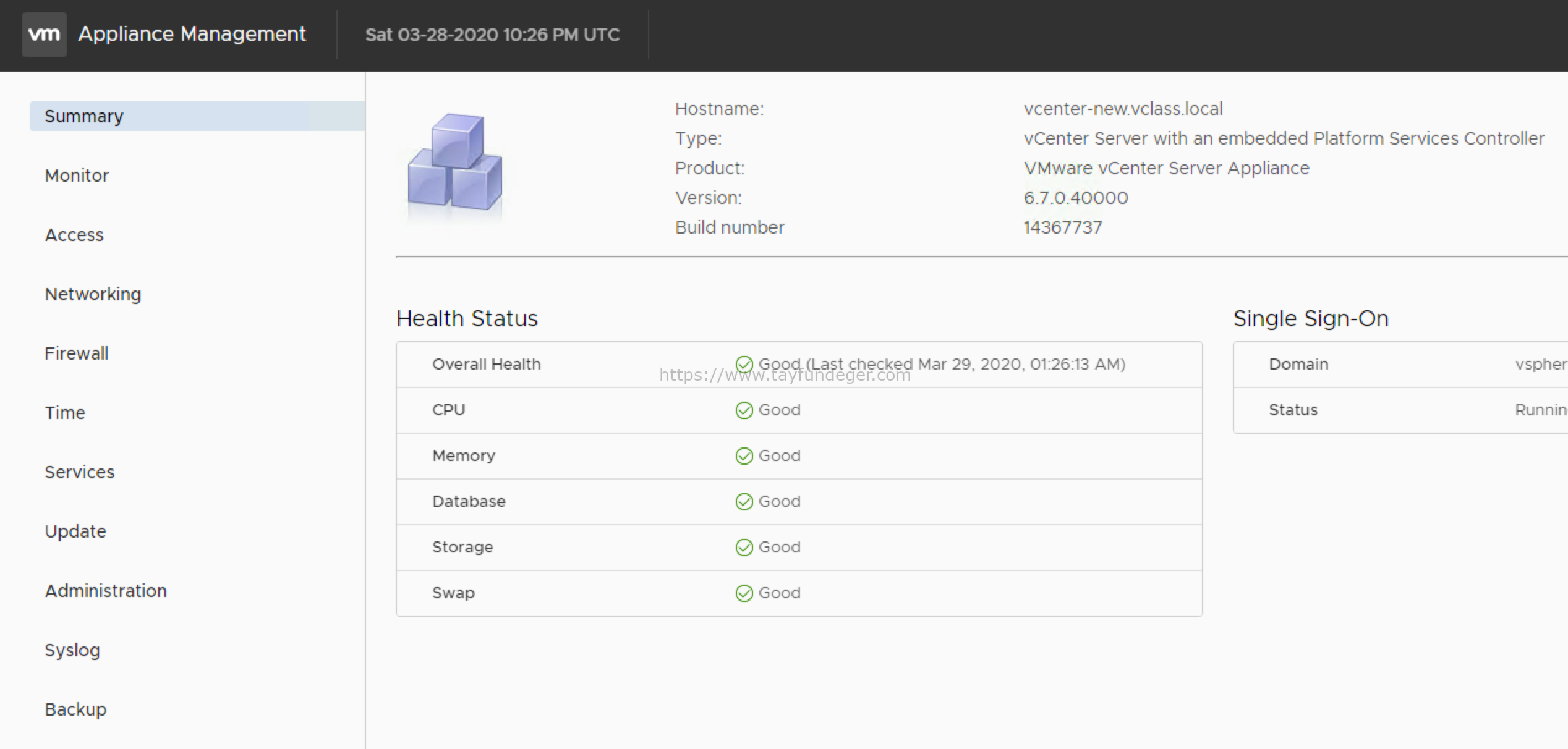Click the Version field label
This screenshot has width=1568, height=749.
coord(709,198)
